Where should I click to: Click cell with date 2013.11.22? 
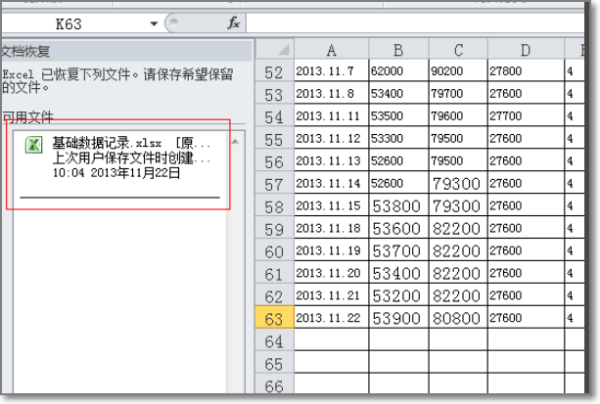point(331,318)
